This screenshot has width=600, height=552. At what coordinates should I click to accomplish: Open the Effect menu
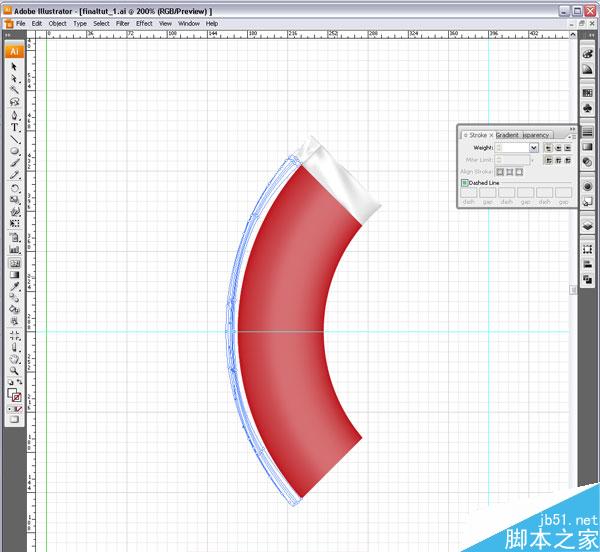[144, 23]
